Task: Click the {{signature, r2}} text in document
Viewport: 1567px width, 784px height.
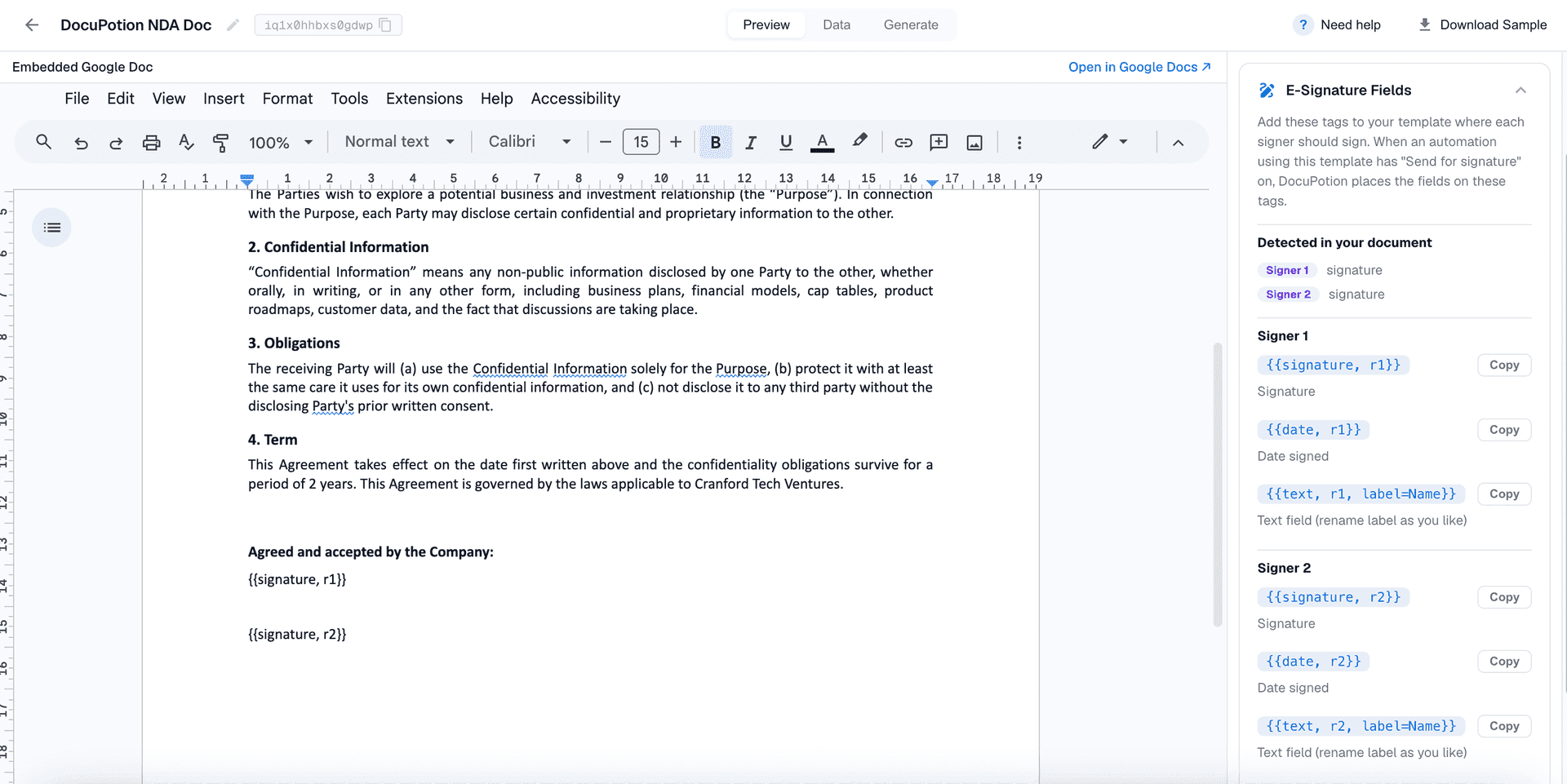Action: tap(297, 634)
